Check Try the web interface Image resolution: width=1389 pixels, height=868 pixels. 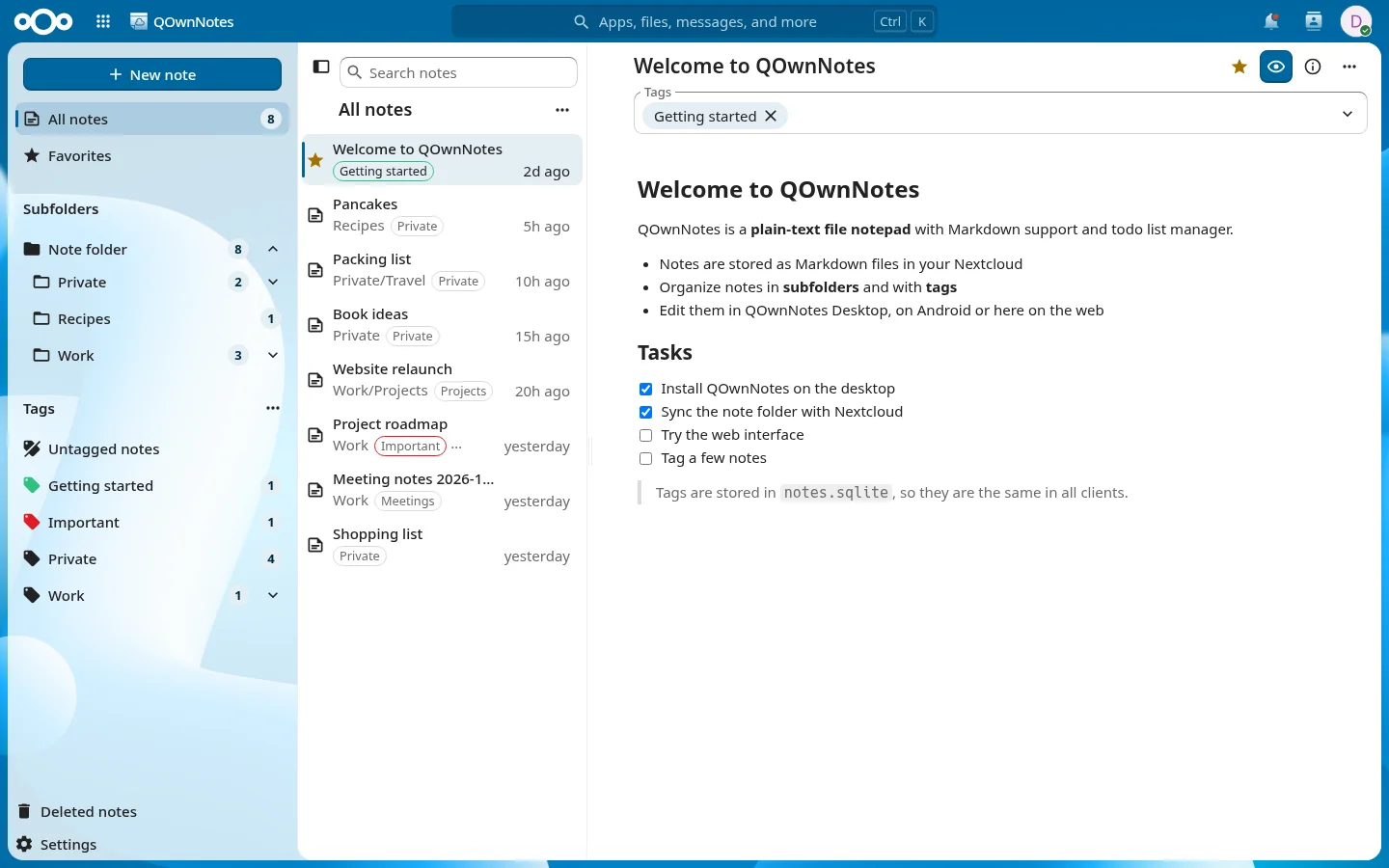tap(646, 435)
